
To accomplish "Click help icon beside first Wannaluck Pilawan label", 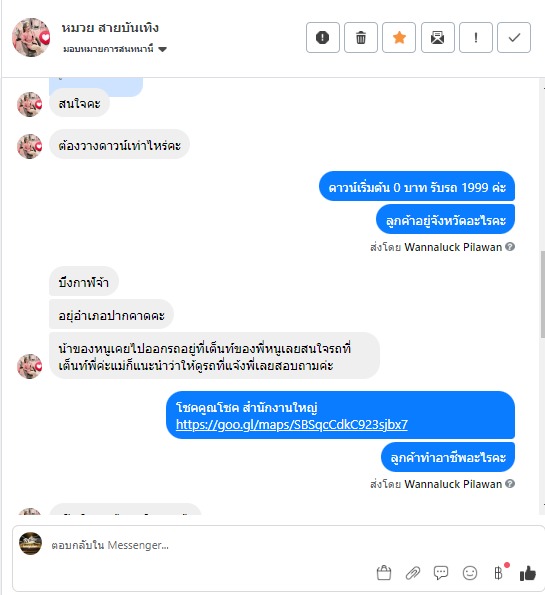I will pos(510,247).
